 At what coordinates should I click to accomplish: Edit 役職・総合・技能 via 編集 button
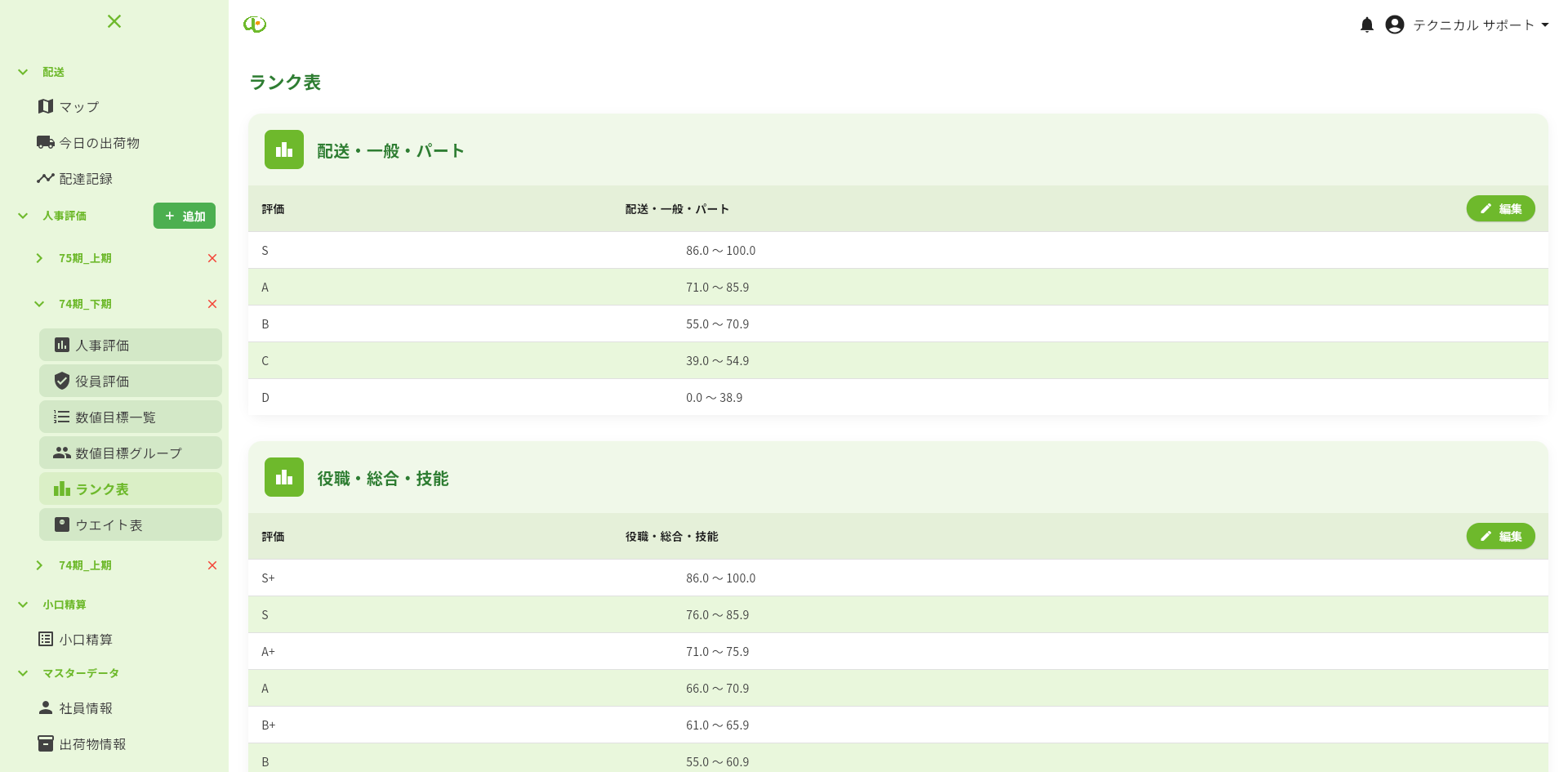1500,537
